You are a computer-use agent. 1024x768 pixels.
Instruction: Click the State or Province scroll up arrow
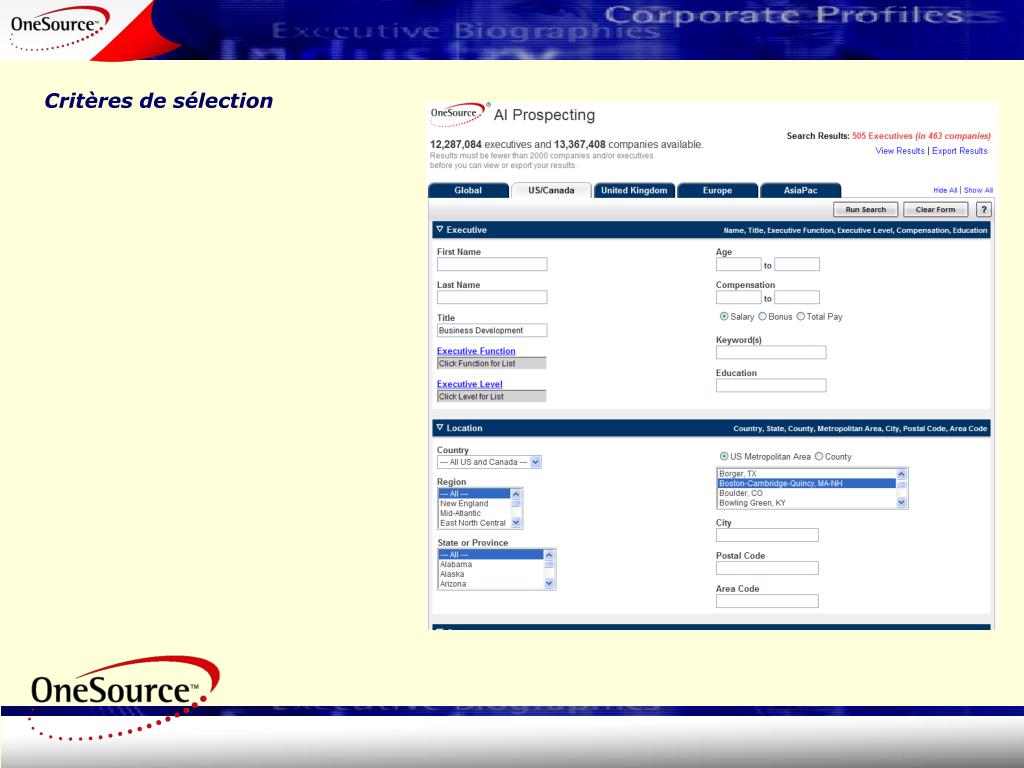(549, 555)
